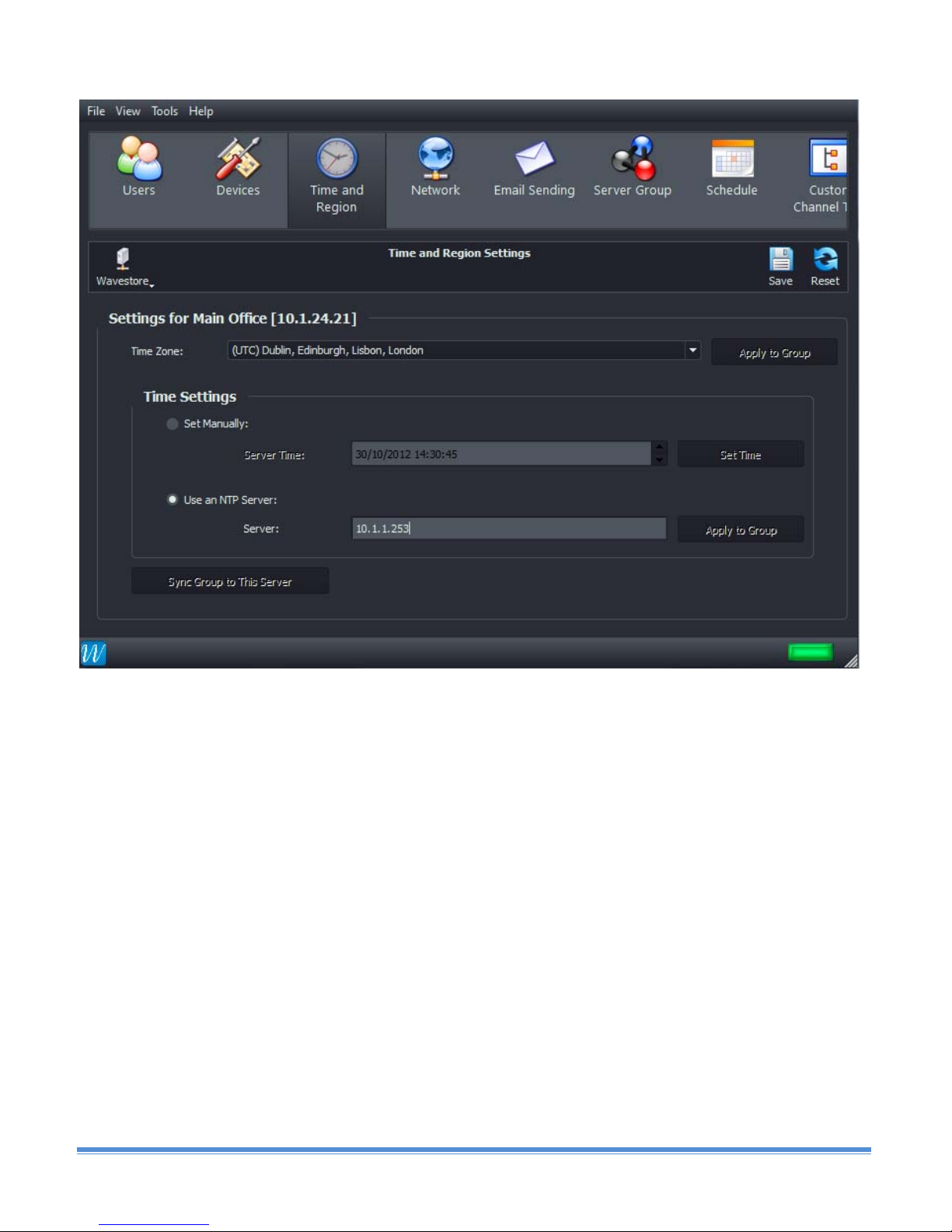
Task: Click the Wavestore logo in status bar
Action: pyautogui.click(x=93, y=654)
